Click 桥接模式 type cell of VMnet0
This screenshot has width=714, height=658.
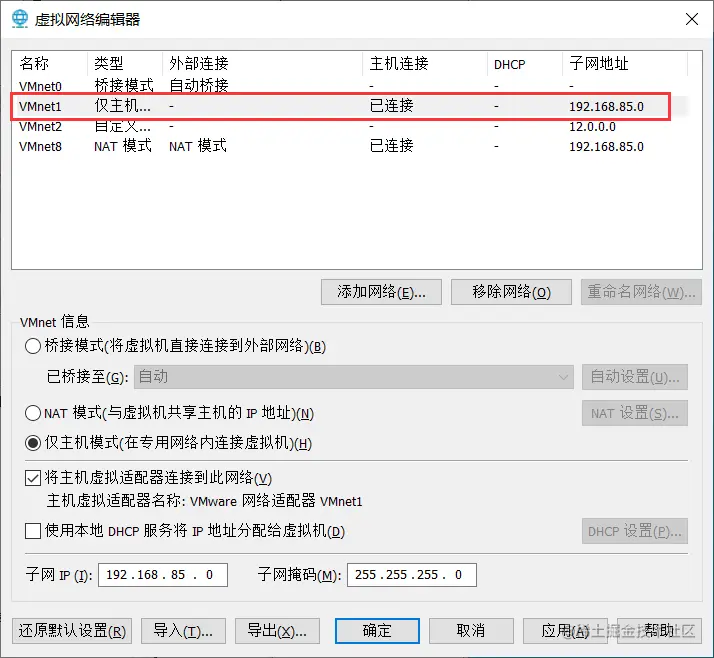(x=124, y=86)
